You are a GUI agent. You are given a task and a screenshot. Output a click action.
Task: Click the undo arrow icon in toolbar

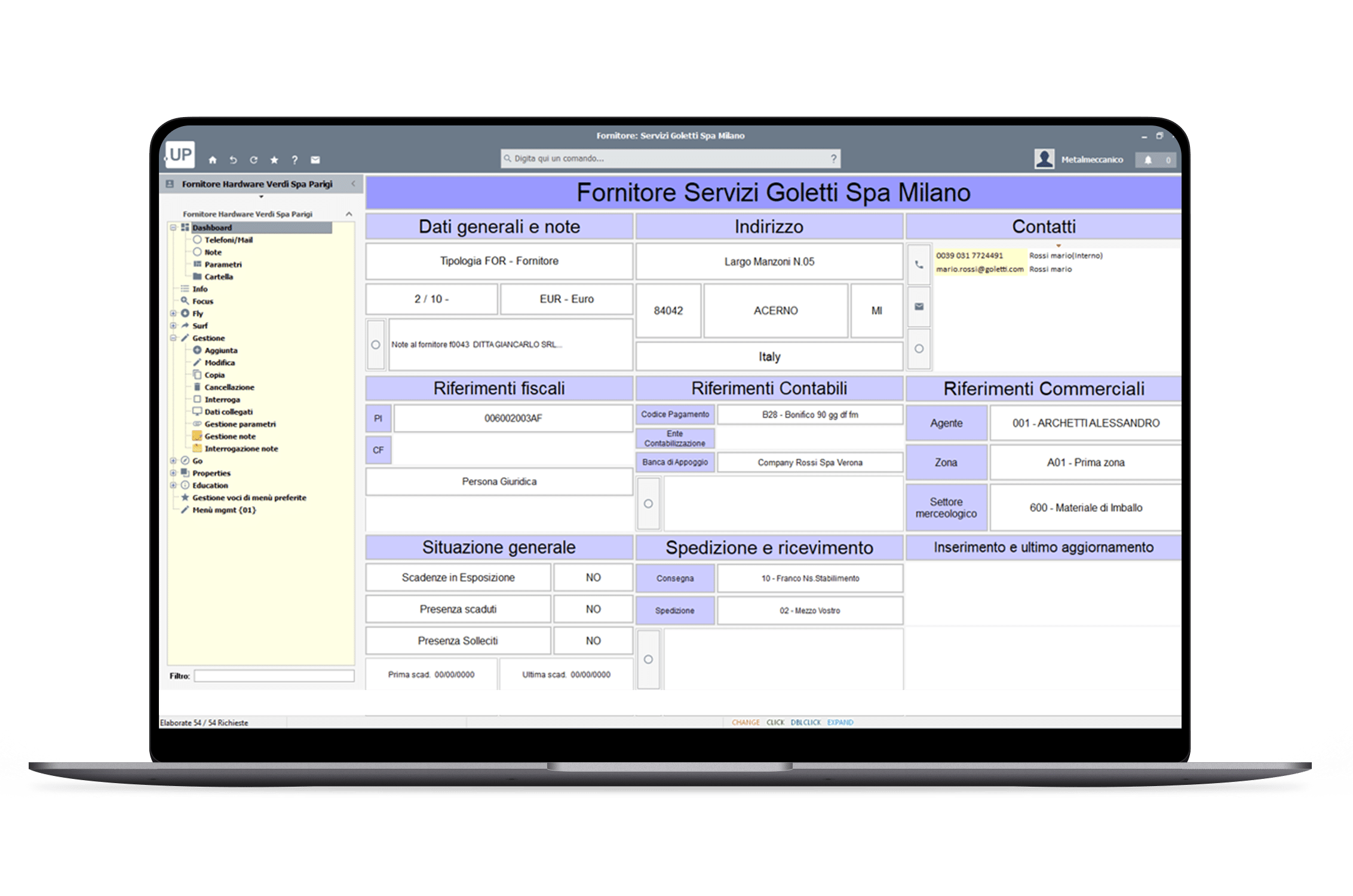[233, 160]
